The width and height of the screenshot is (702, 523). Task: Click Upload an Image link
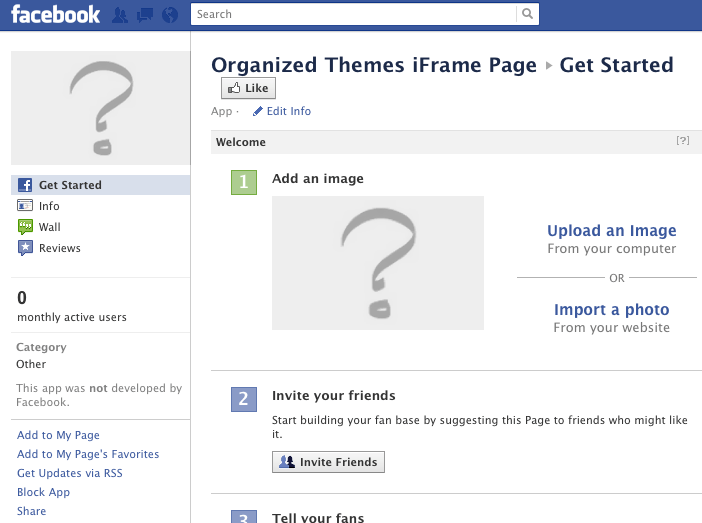coord(611,231)
